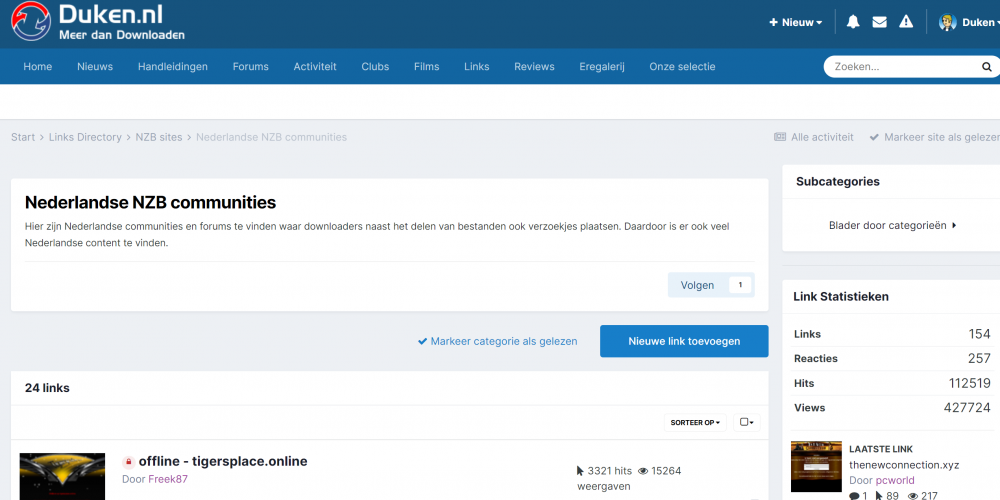Image resolution: width=1000 pixels, height=500 pixels.
Task: Go to the Forums menu item
Action: pos(250,67)
